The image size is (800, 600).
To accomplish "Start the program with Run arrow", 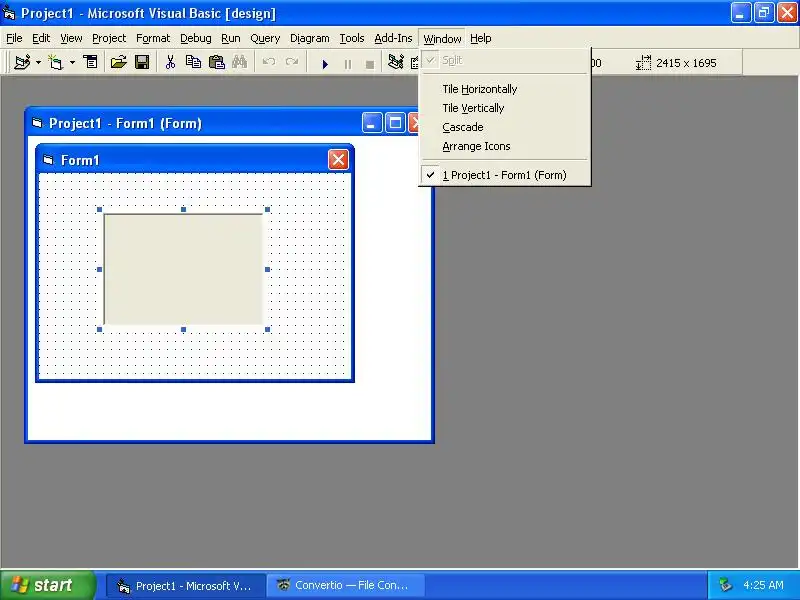I will [x=325, y=64].
